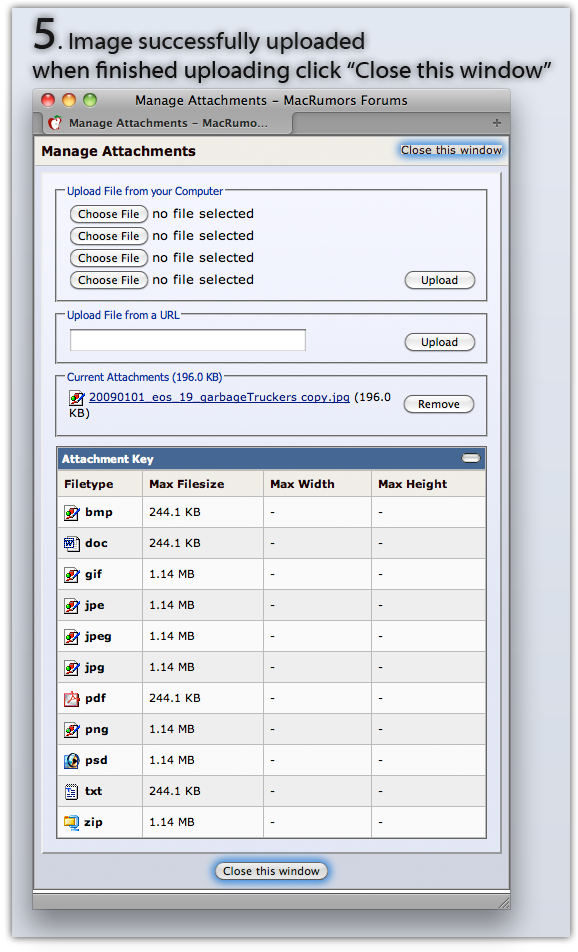
Task: Click the Upload File from your Computer legend
Action: 144,191
